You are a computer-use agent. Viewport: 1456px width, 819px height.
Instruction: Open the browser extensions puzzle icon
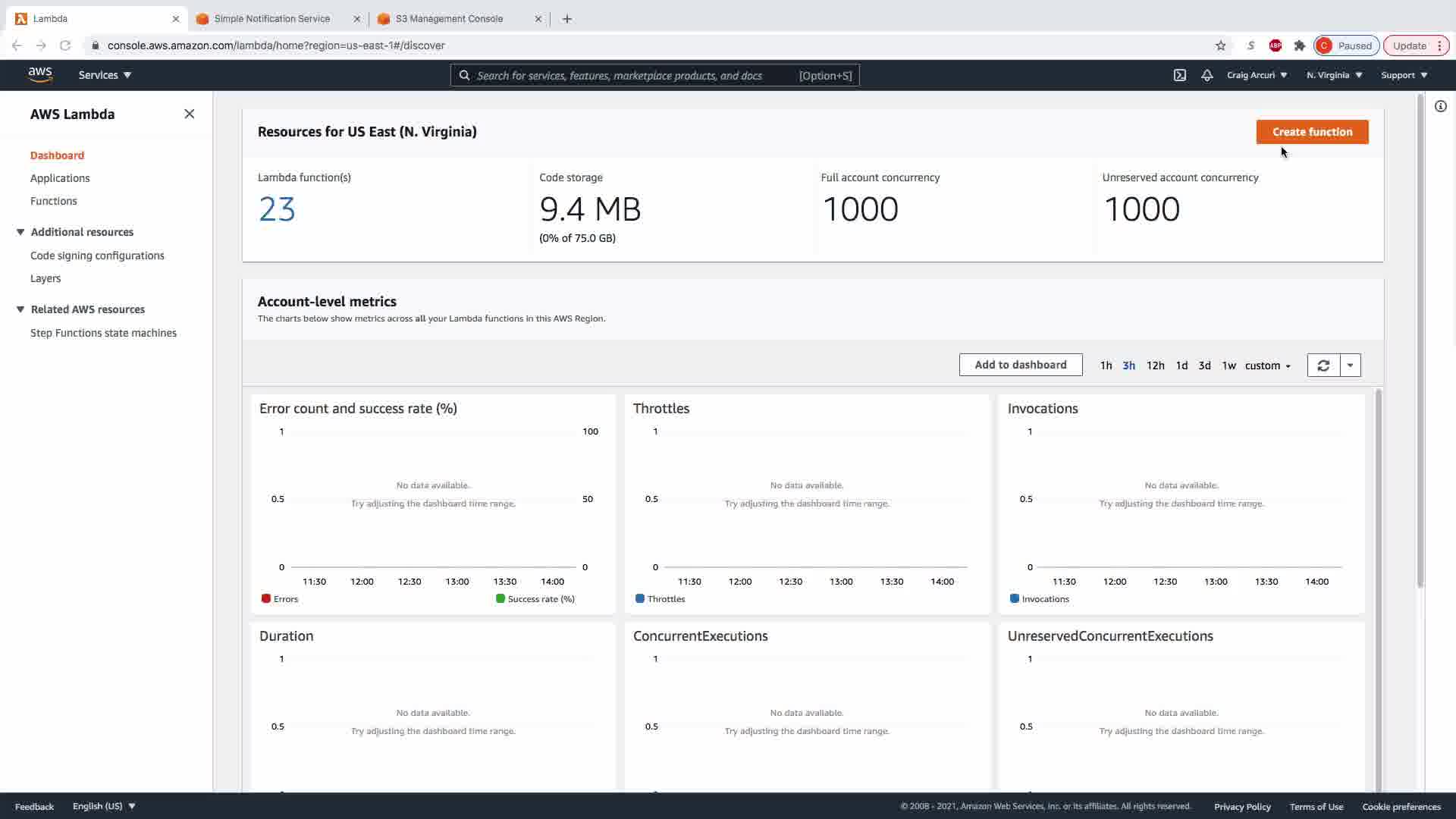(1300, 45)
